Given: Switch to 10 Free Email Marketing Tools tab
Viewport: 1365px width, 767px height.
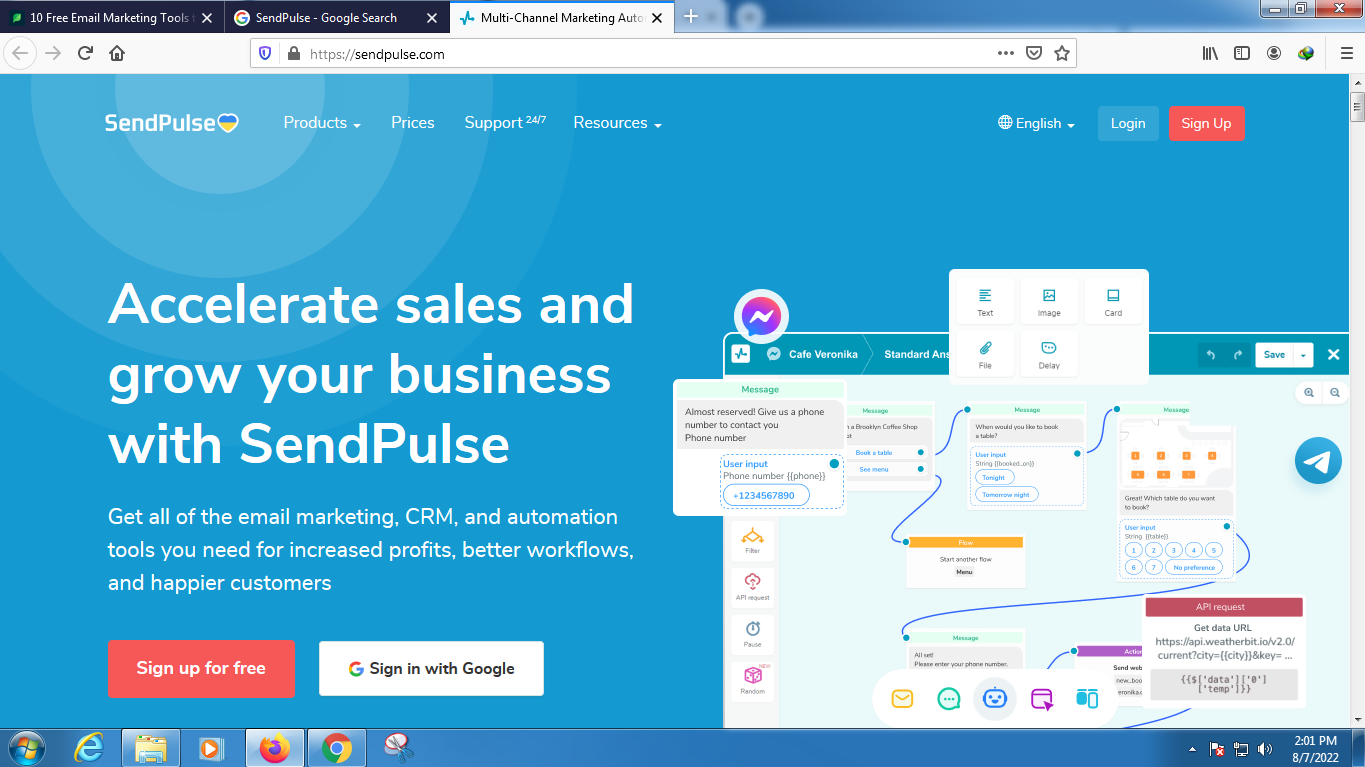Looking at the screenshot, I should click(x=113, y=18).
